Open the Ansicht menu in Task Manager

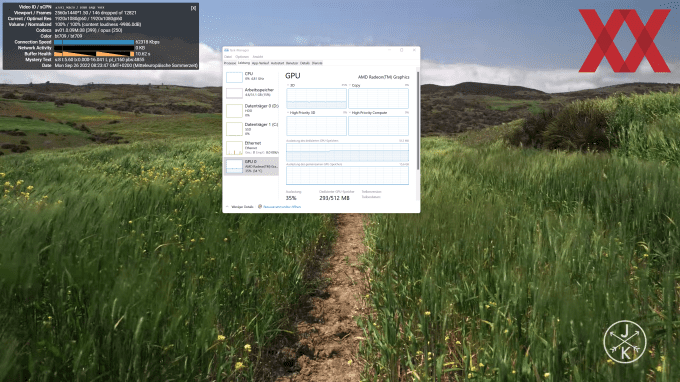[x=258, y=57]
